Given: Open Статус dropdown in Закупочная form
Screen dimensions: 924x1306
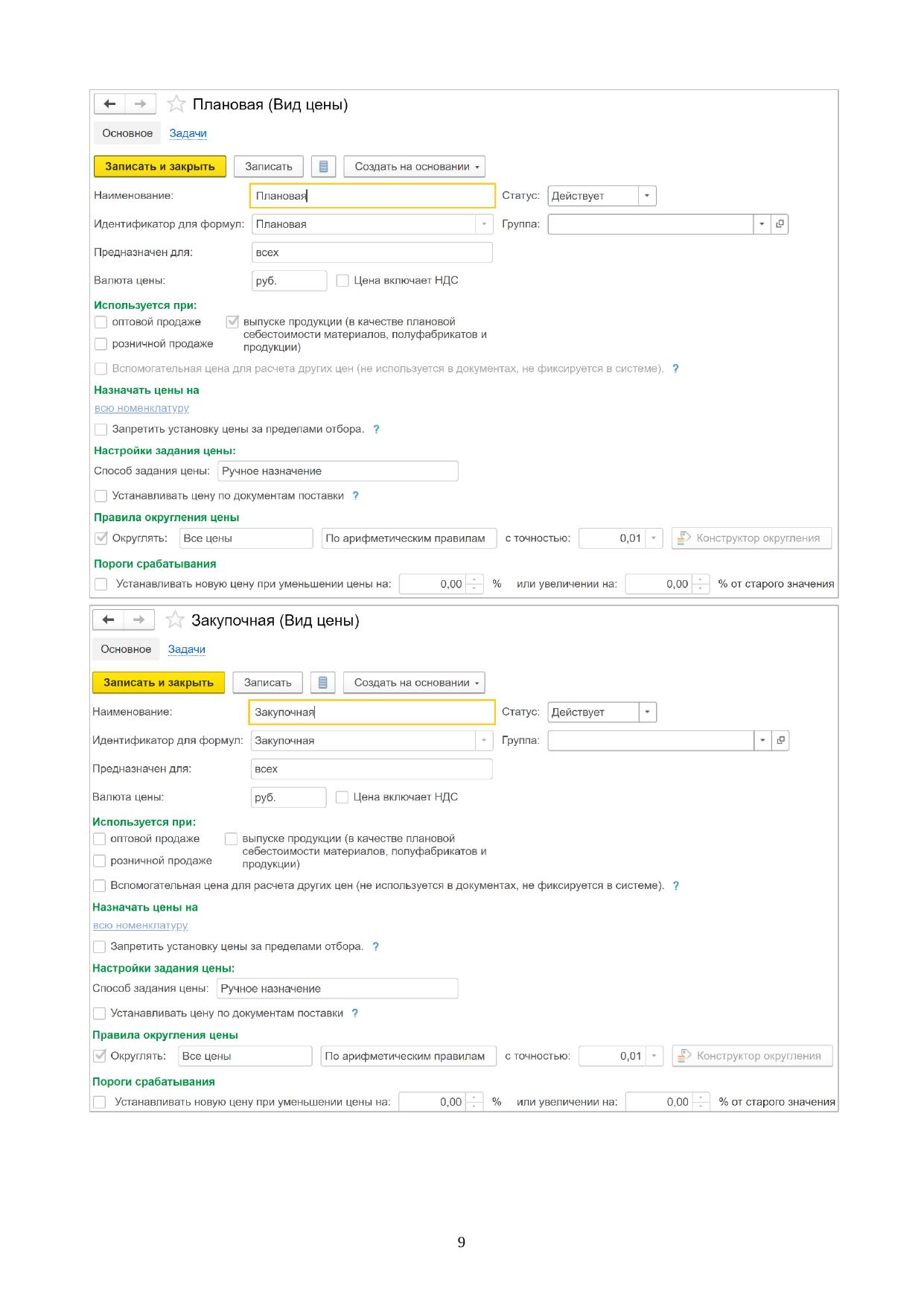Looking at the screenshot, I should point(647,713).
